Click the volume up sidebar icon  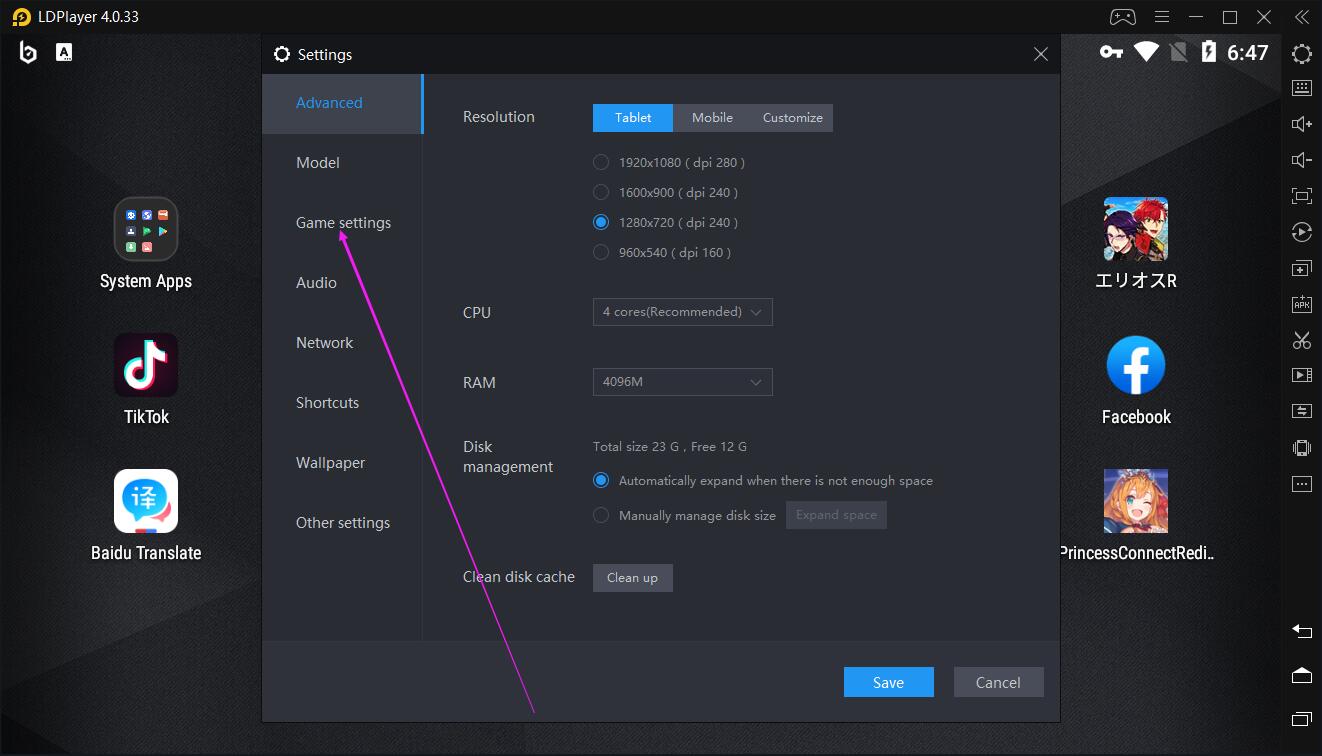click(1301, 124)
